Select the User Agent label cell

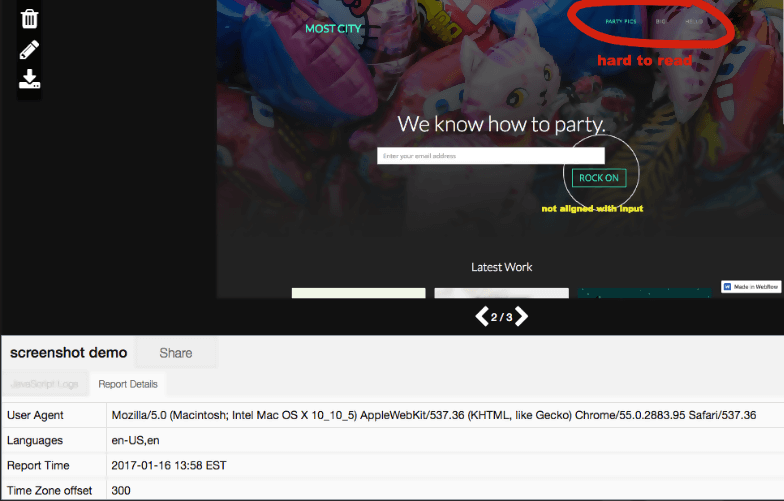coord(54,415)
